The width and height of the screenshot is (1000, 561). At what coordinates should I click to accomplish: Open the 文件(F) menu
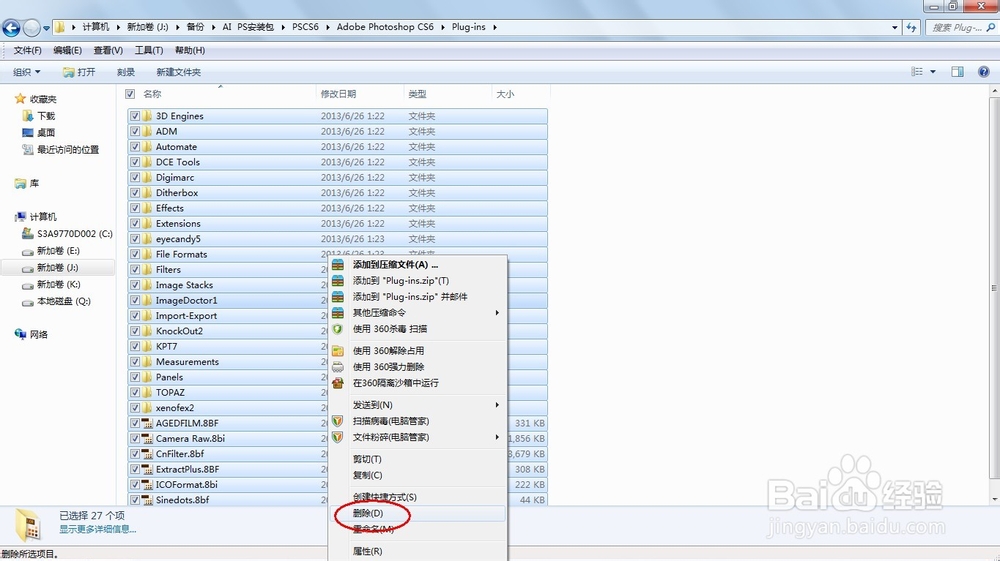pos(27,50)
